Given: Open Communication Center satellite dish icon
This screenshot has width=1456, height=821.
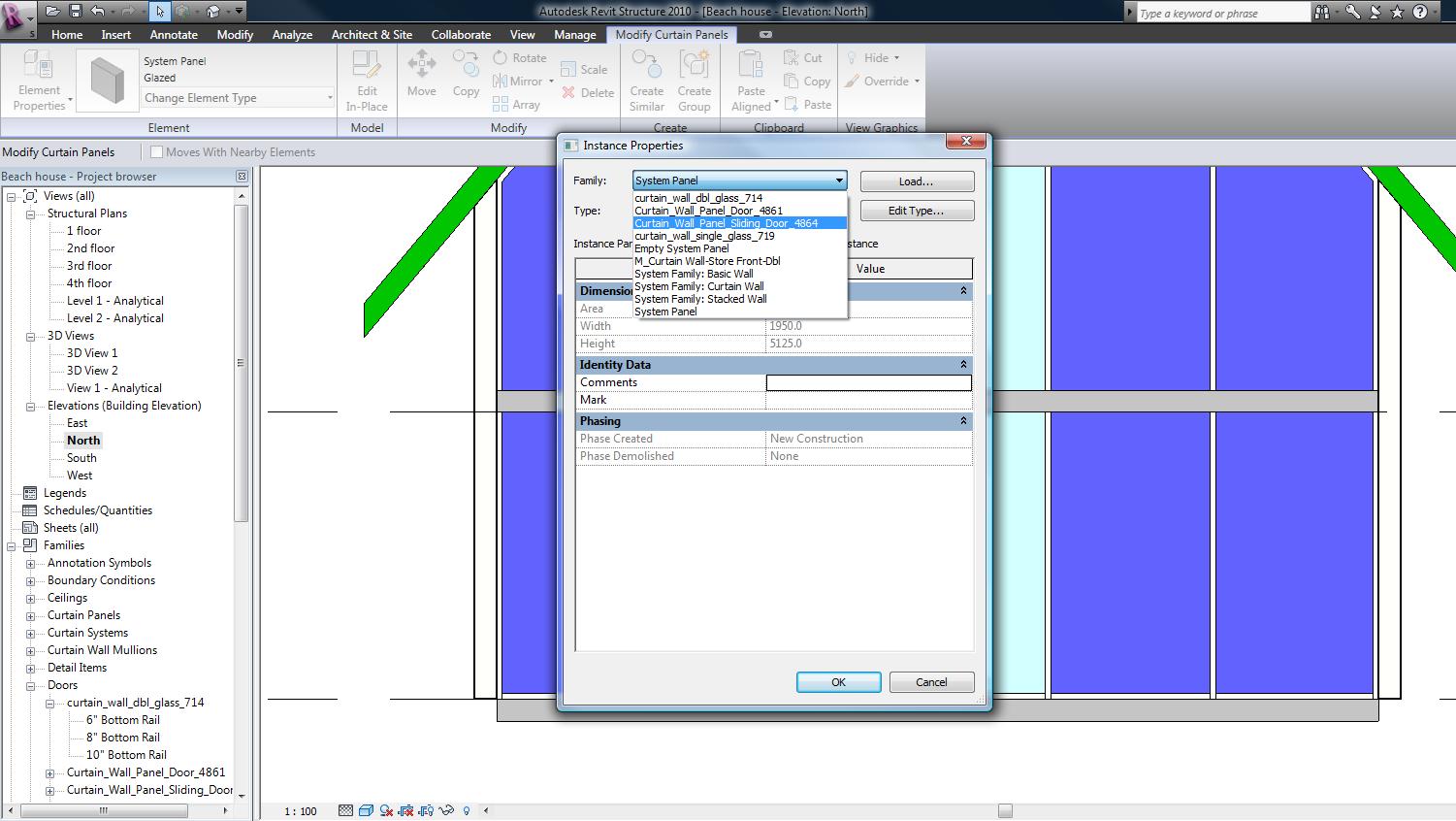Looking at the screenshot, I should point(1375,13).
